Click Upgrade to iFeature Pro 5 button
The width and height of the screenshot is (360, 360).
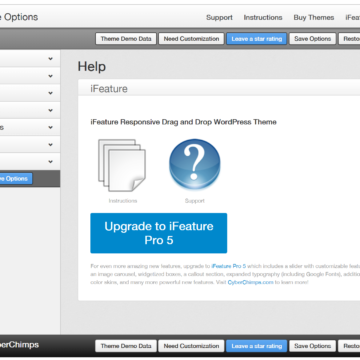coord(159,233)
